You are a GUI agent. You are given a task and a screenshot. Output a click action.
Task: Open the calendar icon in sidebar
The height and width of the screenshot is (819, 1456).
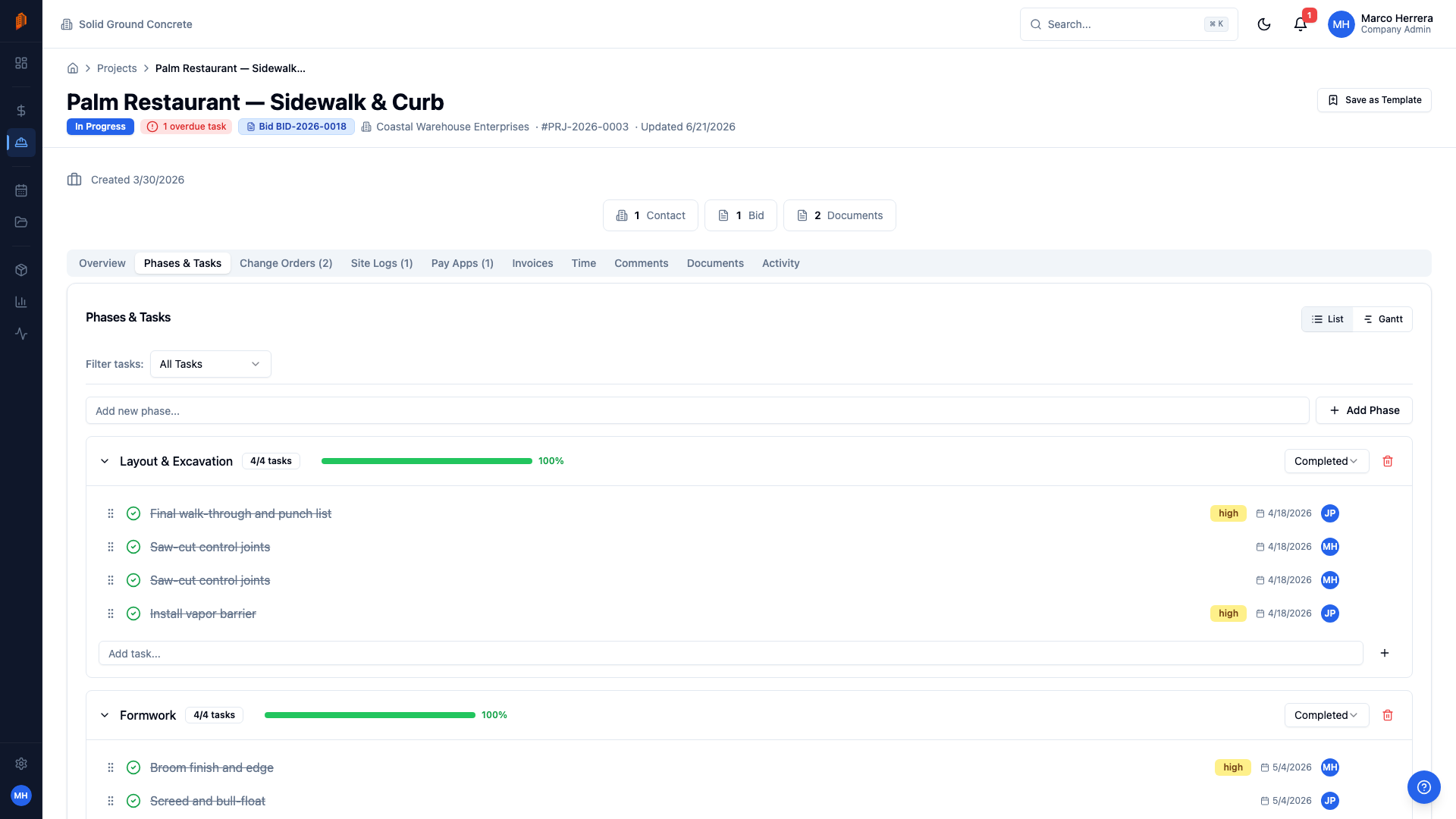point(21,190)
